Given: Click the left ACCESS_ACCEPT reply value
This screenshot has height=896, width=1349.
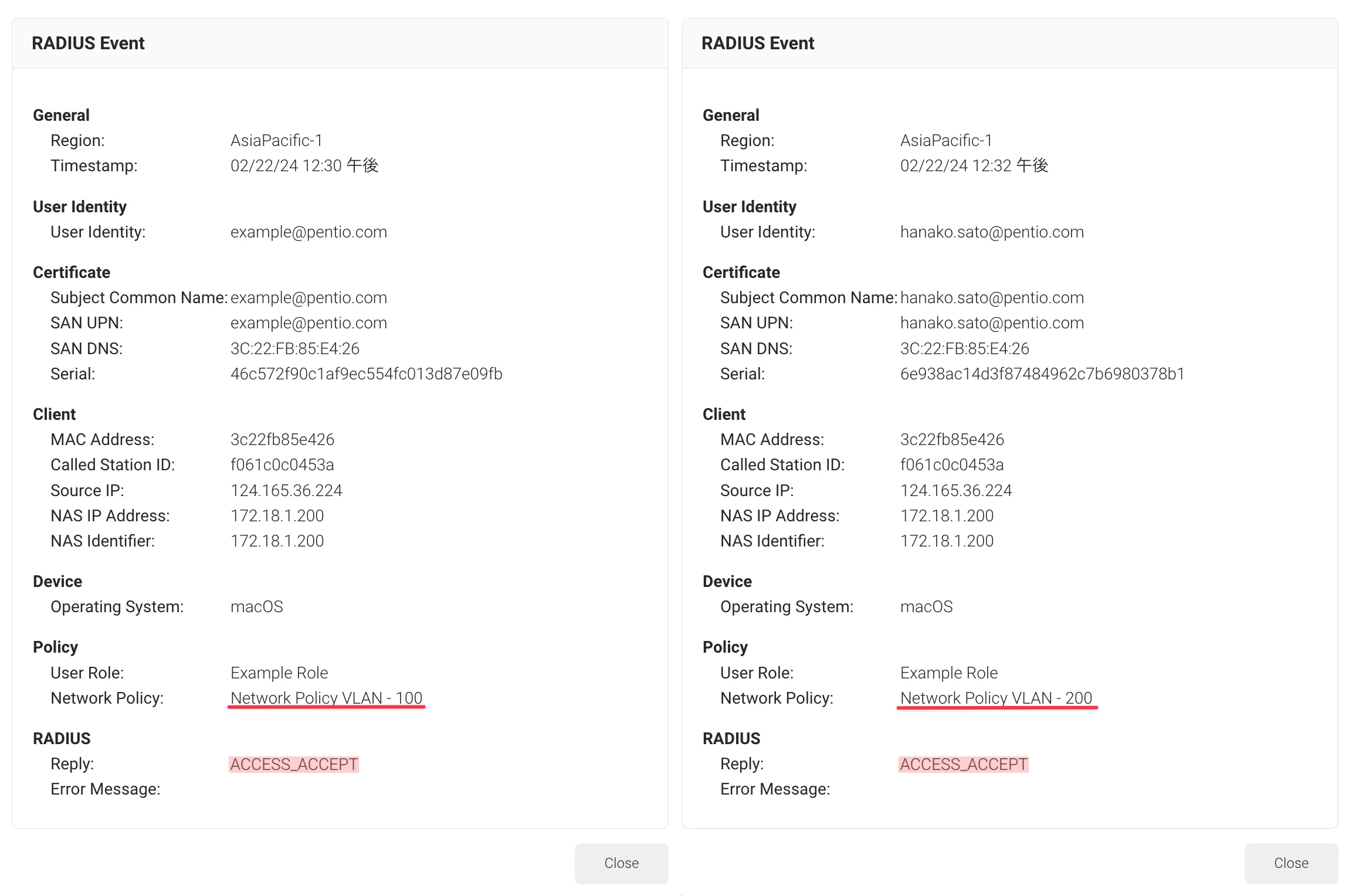Looking at the screenshot, I should pyautogui.click(x=294, y=764).
